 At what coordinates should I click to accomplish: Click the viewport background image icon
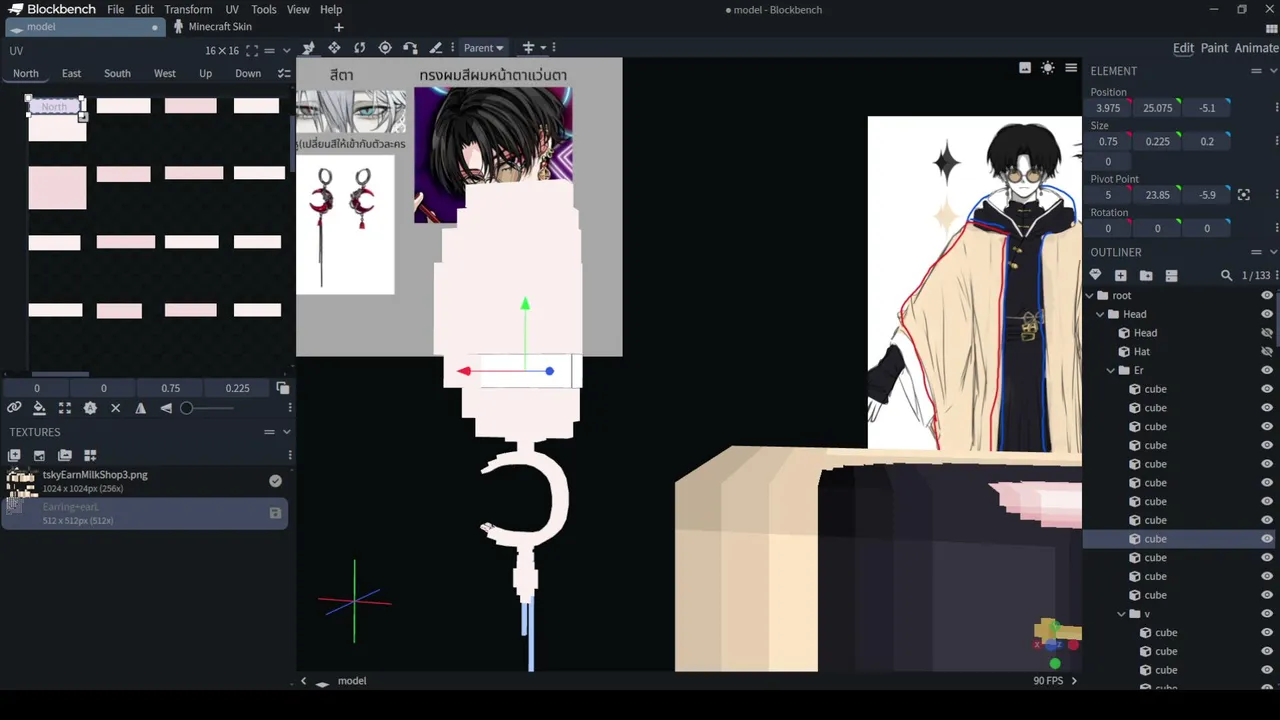point(1025,68)
